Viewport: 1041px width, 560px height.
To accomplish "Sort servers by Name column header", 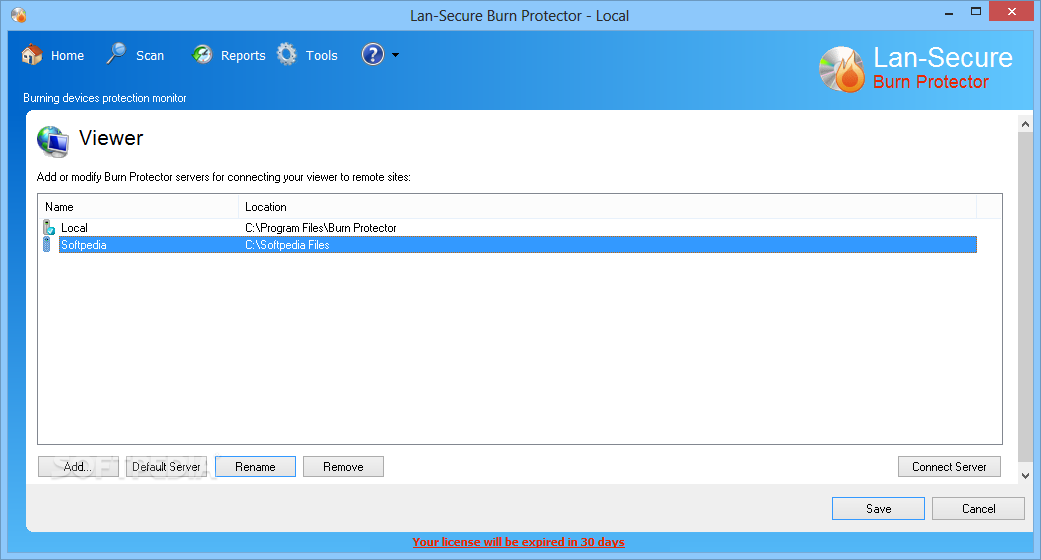I will (x=138, y=207).
